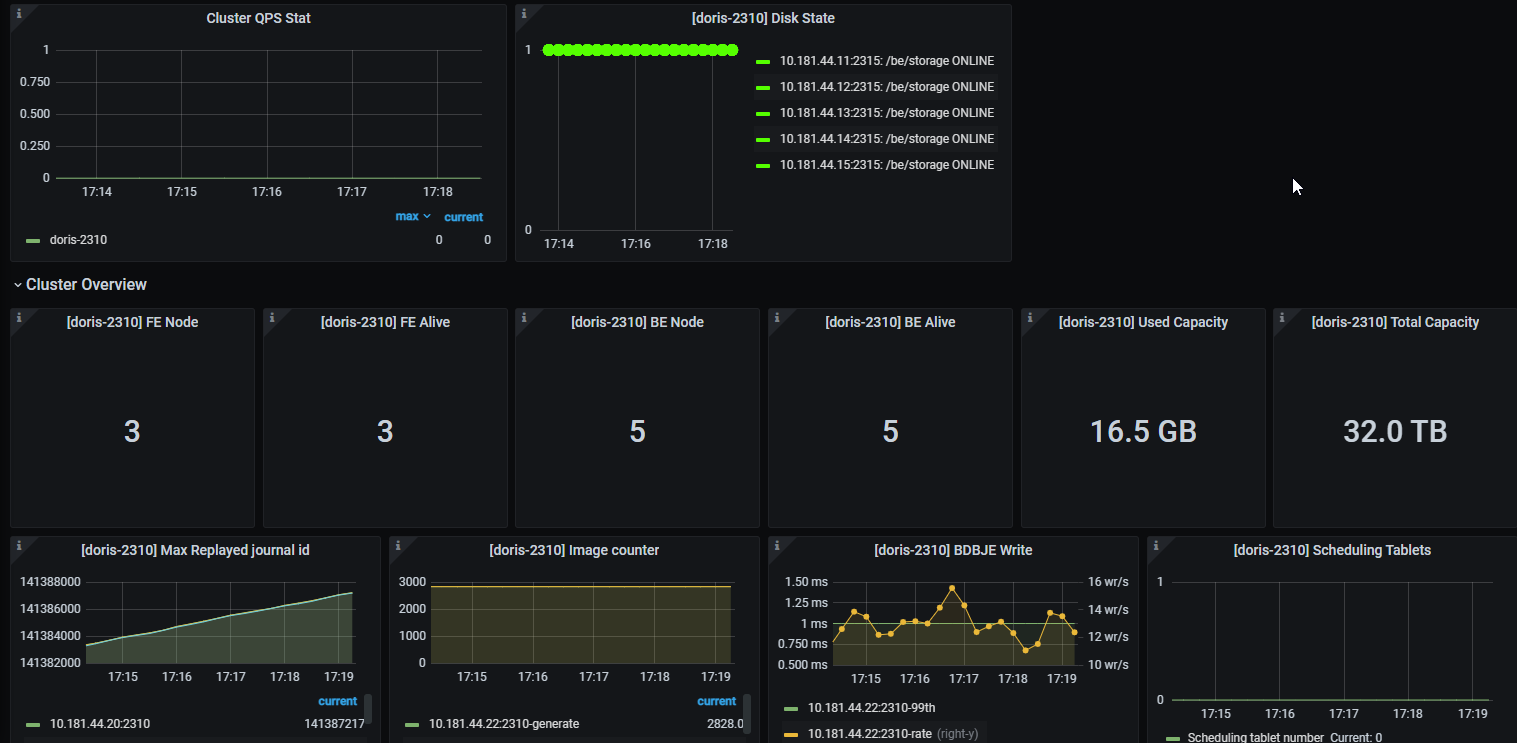Click the 16.5 GB Used Capacity value
Screen dimensions: 1517x743
tap(1143, 431)
